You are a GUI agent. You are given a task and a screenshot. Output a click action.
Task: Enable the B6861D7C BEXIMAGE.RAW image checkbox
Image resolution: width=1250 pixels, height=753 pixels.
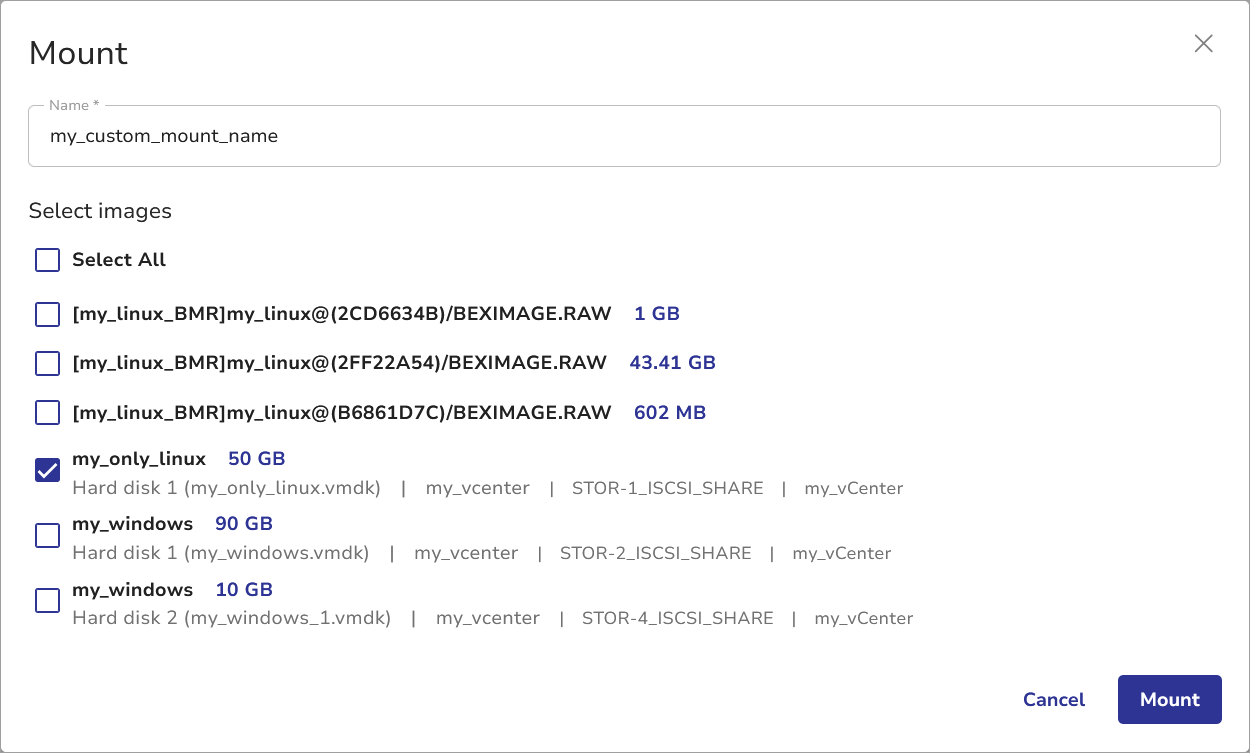pos(48,412)
